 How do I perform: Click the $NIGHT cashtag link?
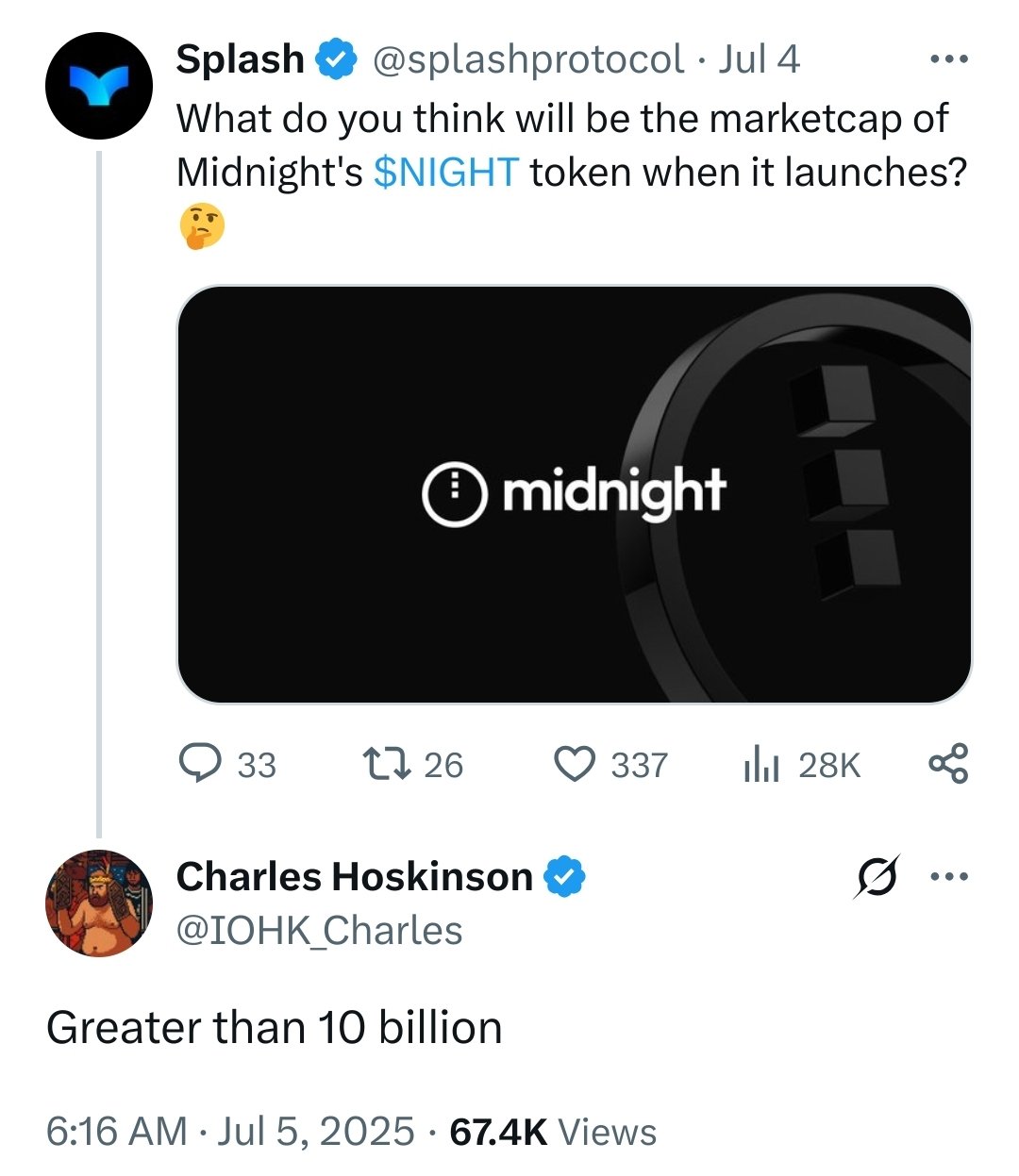tap(446, 172)
